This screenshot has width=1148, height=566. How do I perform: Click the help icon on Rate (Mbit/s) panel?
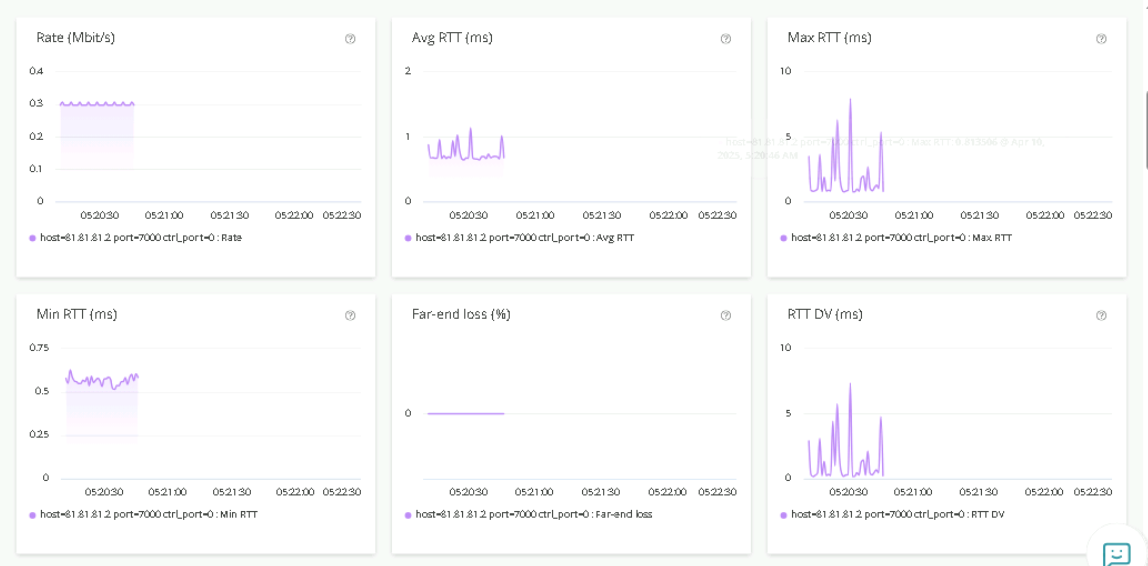350,39
